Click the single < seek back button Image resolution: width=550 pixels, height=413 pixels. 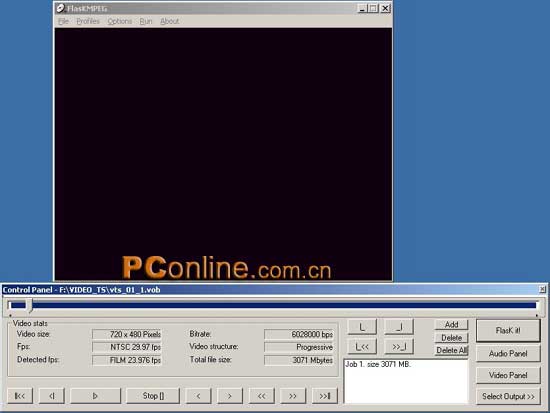(x=198, y=396)
